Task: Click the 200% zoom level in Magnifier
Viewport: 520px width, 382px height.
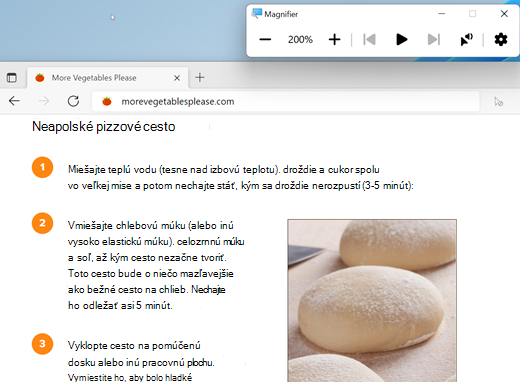Action: pyautogui.click(x=300, y=40)
